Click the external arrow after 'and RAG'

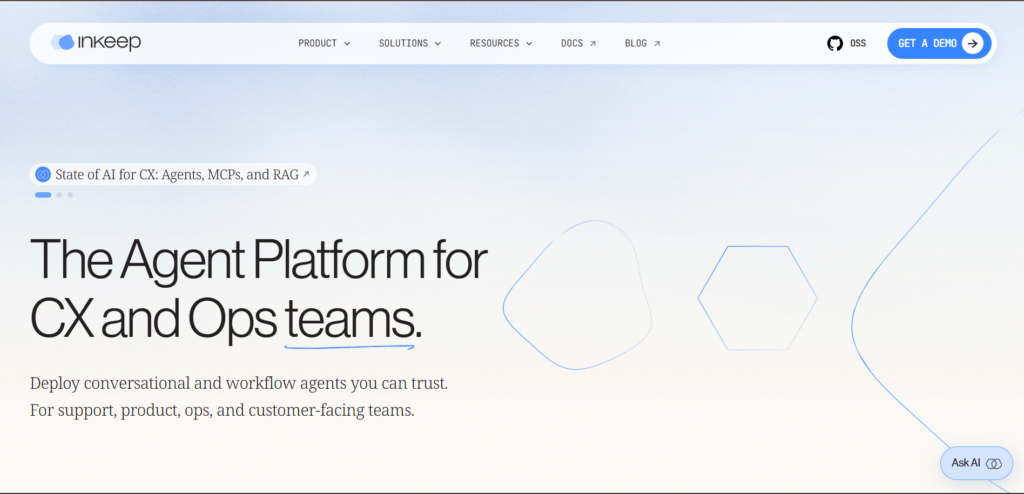[x=306, y=175]
